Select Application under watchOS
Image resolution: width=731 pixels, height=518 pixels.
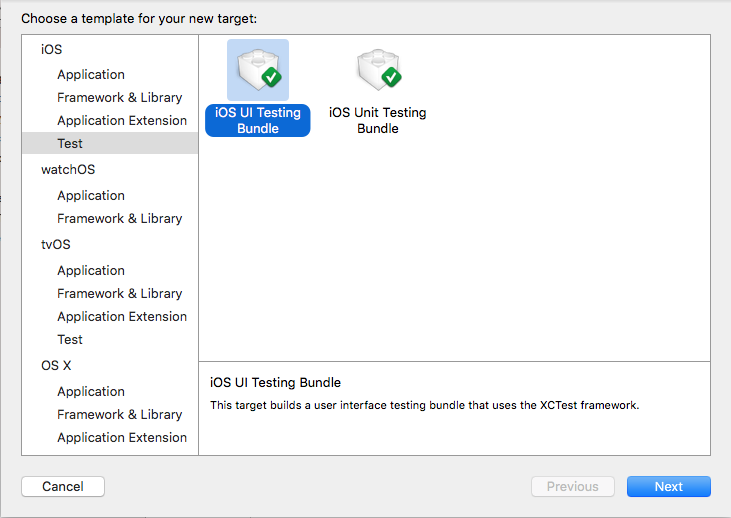point(91,195)
